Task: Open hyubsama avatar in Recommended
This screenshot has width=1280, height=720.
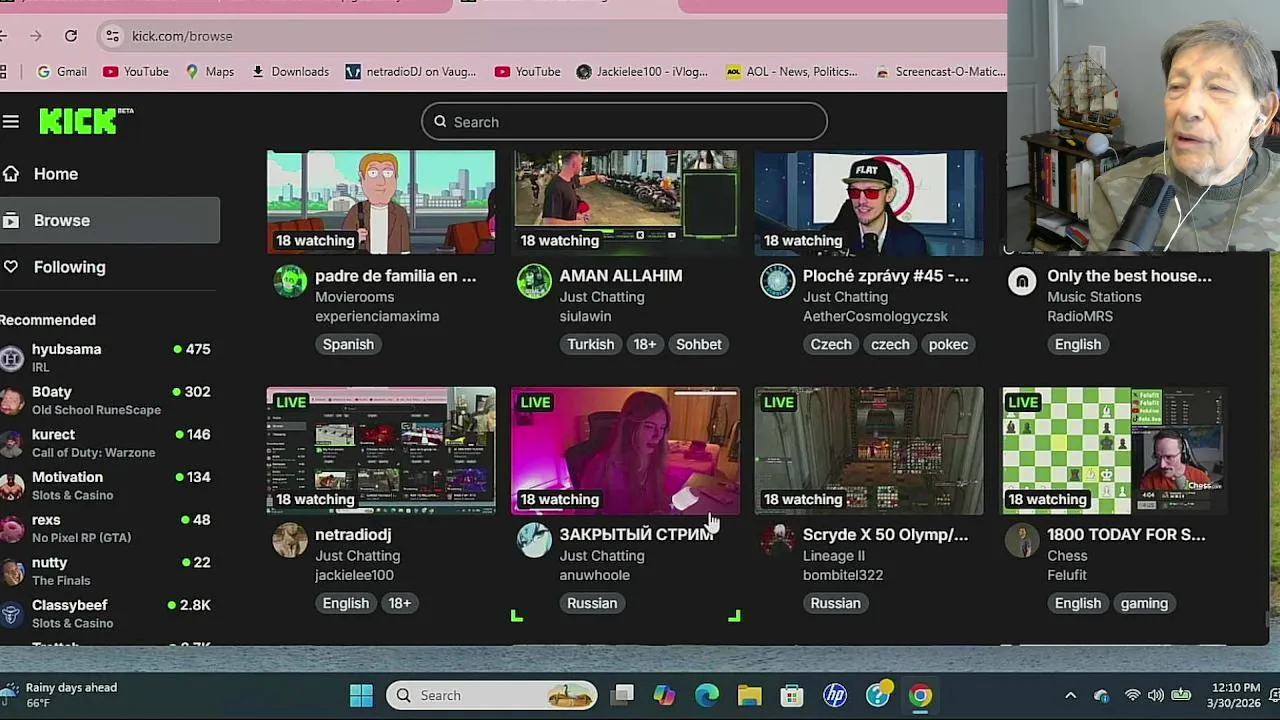Action: [12, 358]
